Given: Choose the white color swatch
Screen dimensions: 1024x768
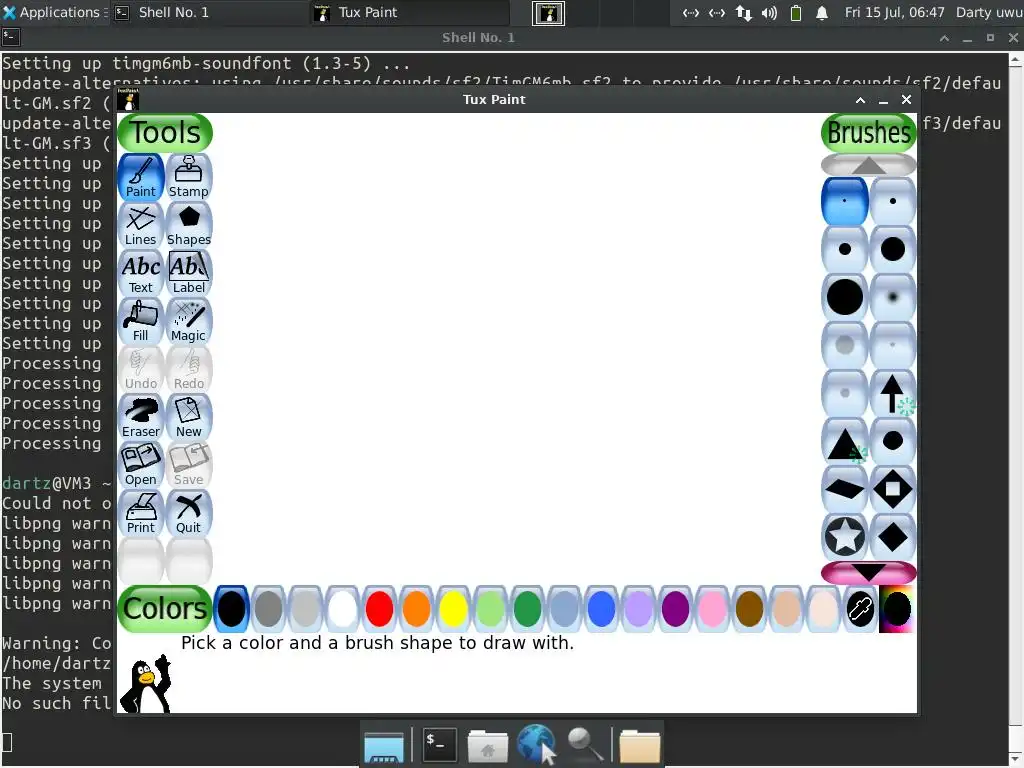Looking at the screenshot, I should [342, 609].
